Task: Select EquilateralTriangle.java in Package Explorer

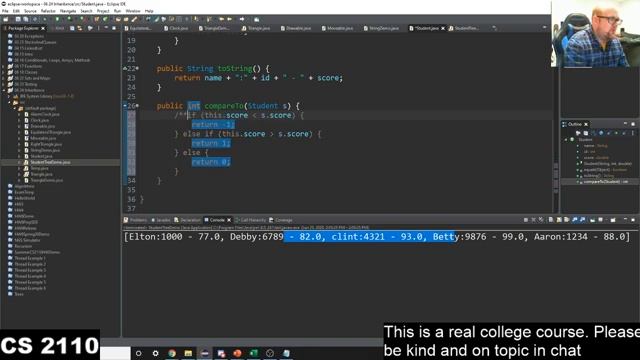Action: click(x=50, y=132)
